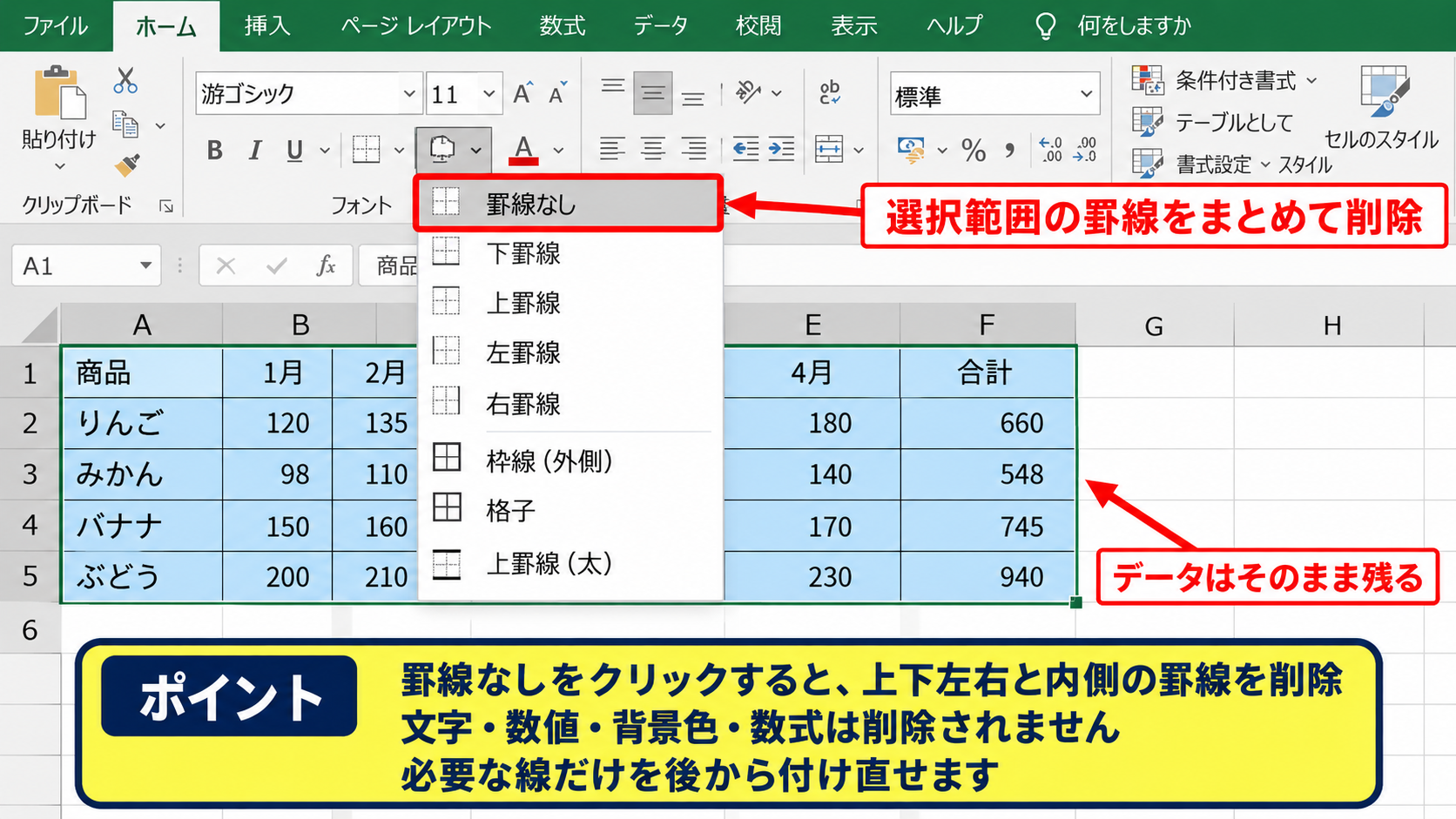Click the Format Painter brush icon
1456x819 pixels.
[127, 164]
